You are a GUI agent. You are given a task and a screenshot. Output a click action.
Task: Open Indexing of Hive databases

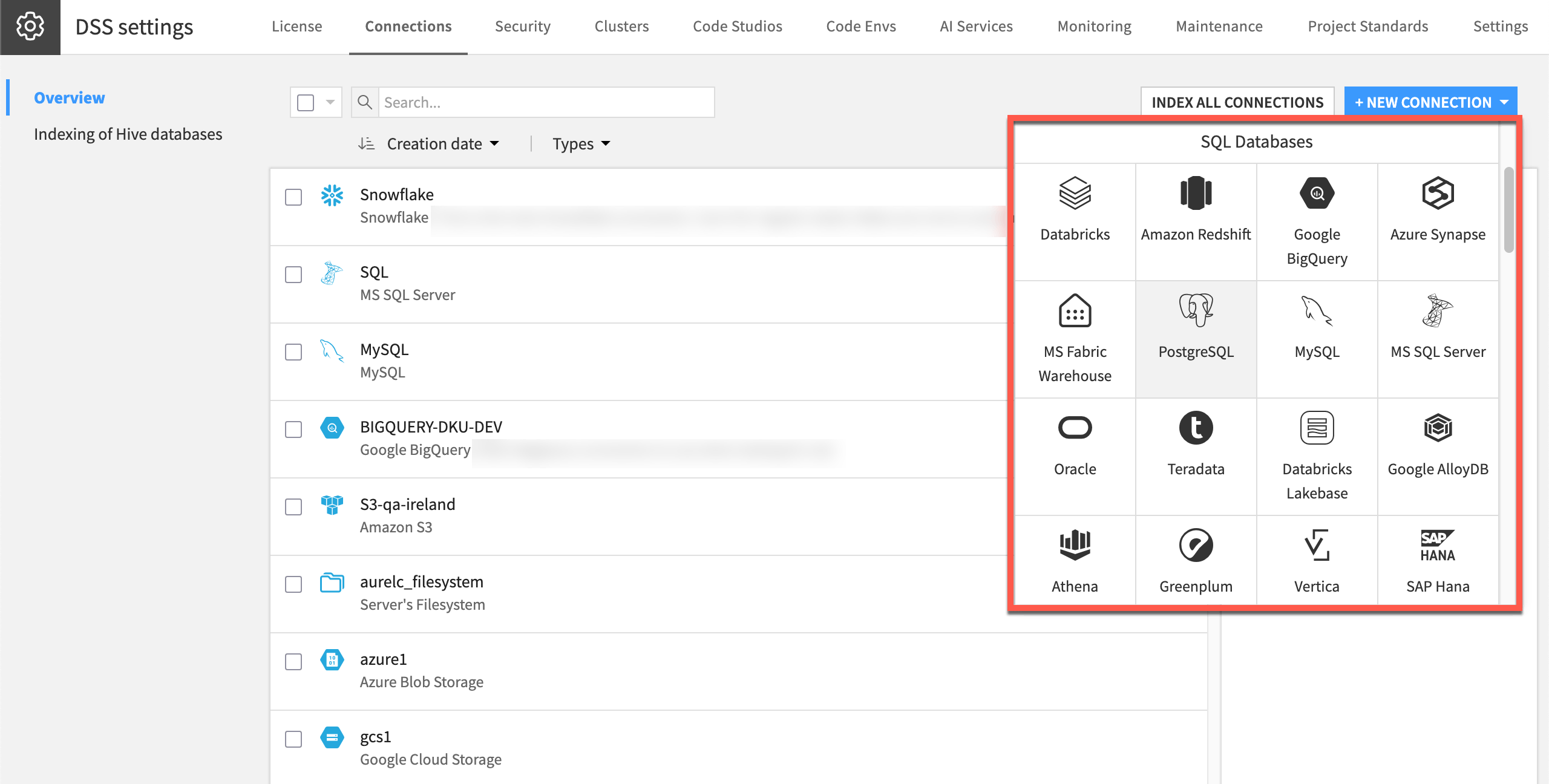[128, 134]
